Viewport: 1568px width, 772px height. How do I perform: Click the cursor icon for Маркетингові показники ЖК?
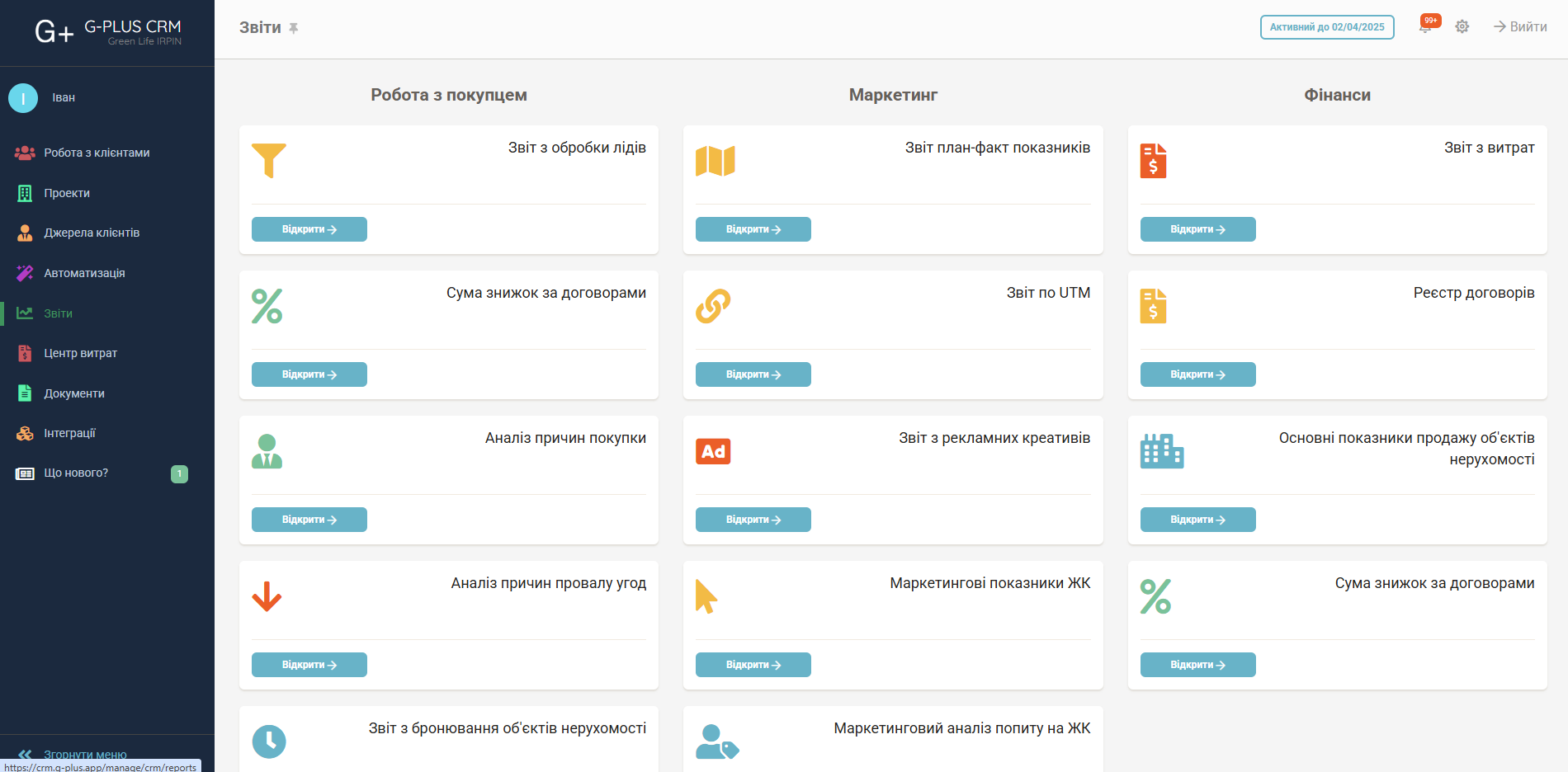pos(706,596)
